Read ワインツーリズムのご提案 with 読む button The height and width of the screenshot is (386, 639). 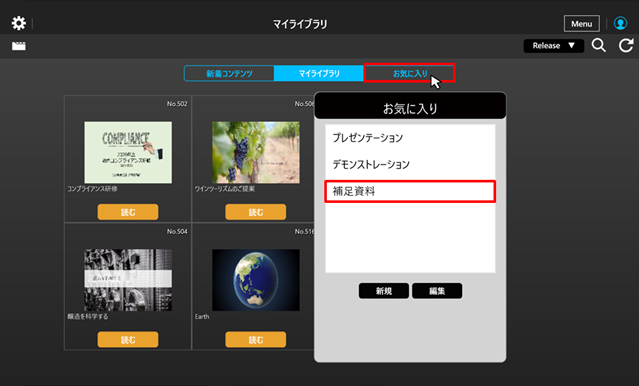click(256, 212)
